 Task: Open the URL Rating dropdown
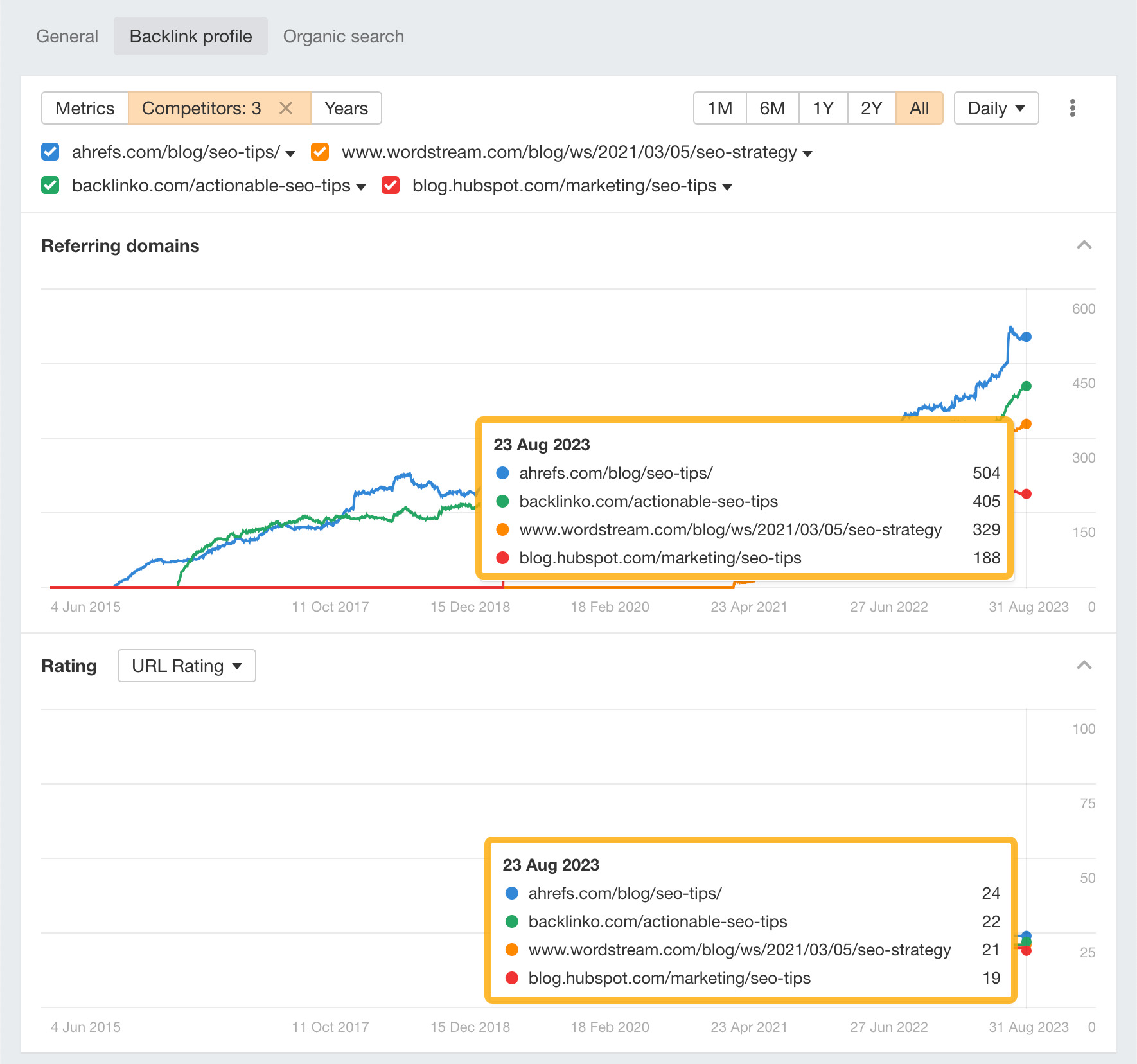pos(186,666)
